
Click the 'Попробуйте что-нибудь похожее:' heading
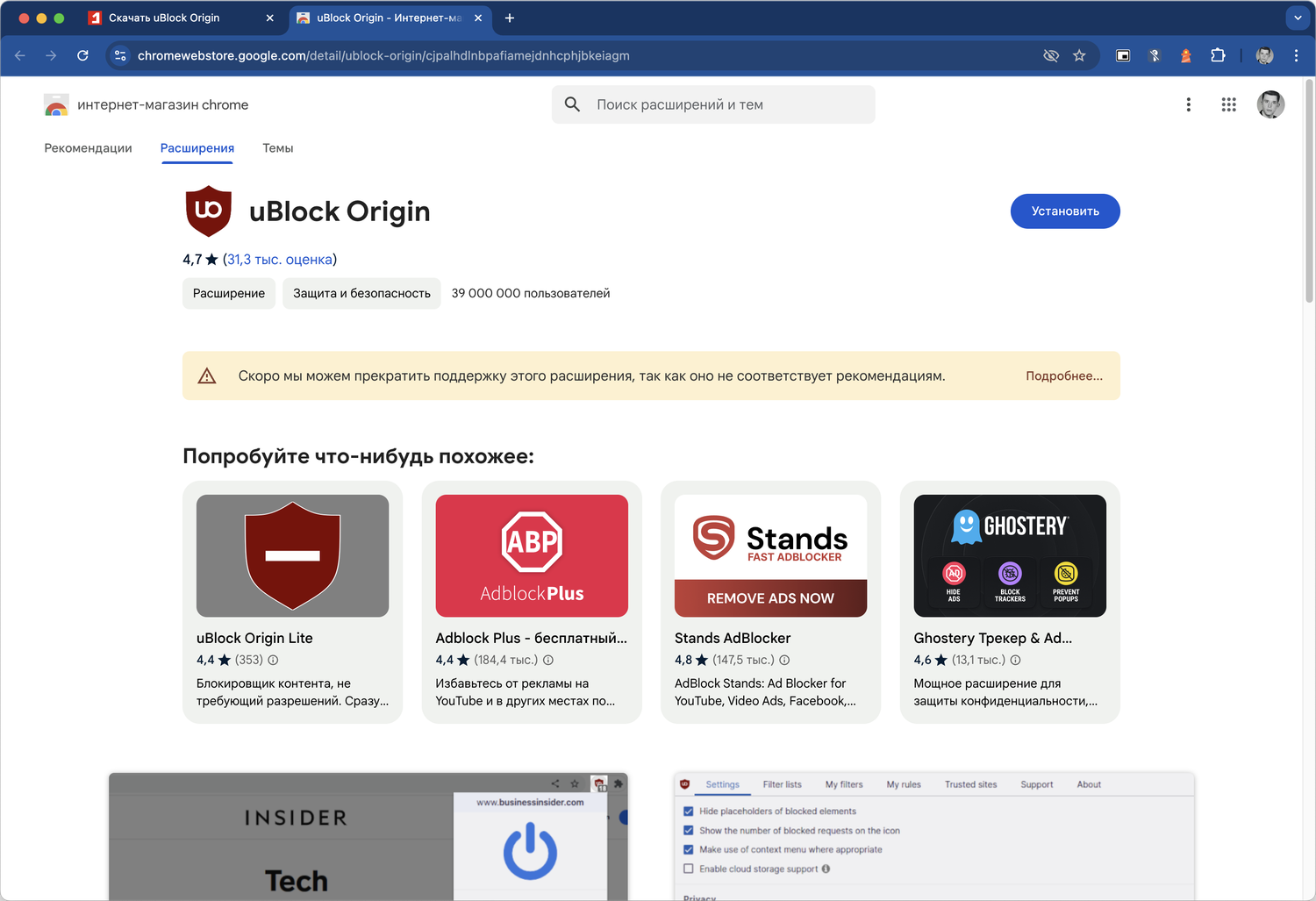tap(358, 456)
